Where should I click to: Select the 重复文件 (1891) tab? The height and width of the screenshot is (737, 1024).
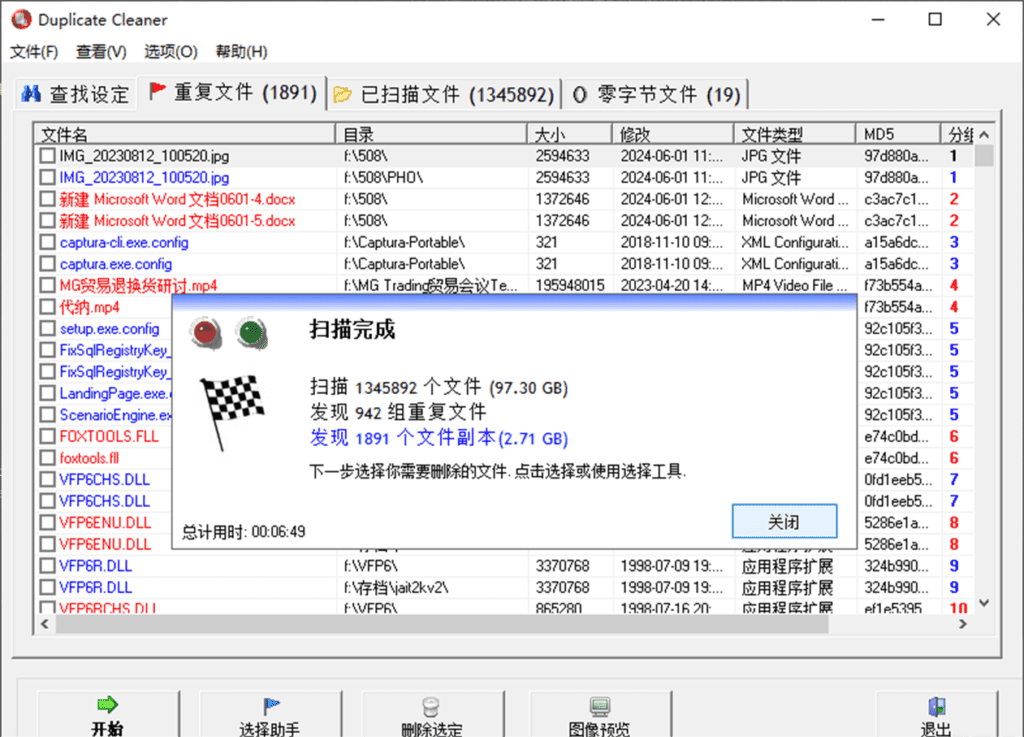pos(232,93)
